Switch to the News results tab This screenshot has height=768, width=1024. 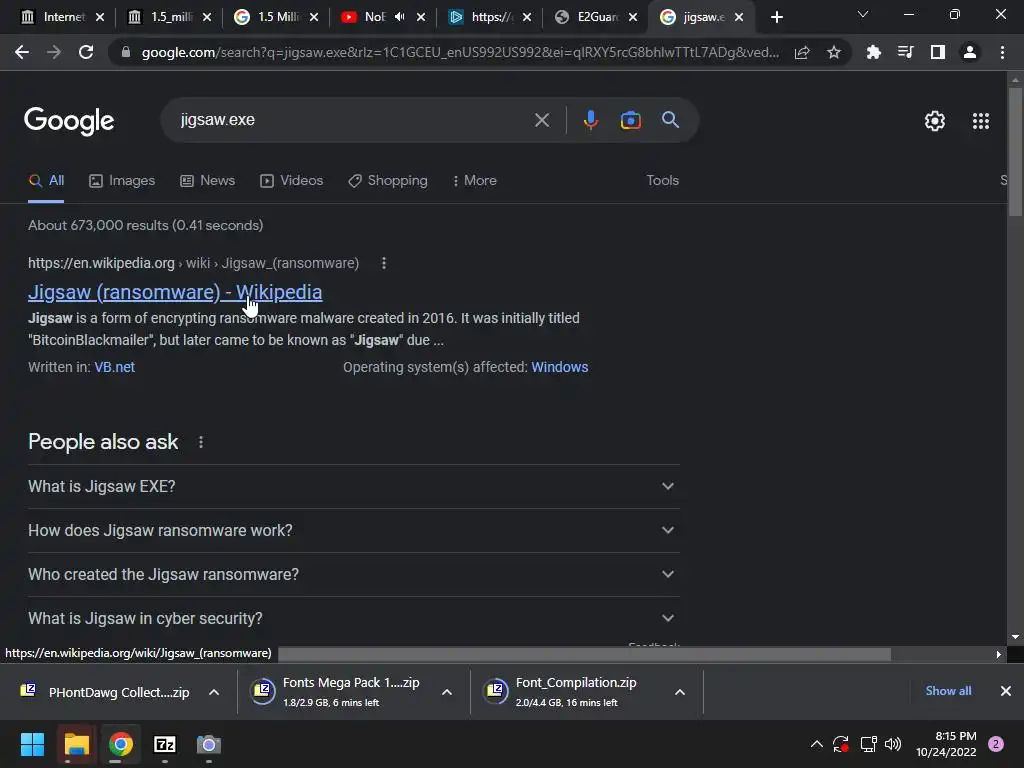(208, 180)
